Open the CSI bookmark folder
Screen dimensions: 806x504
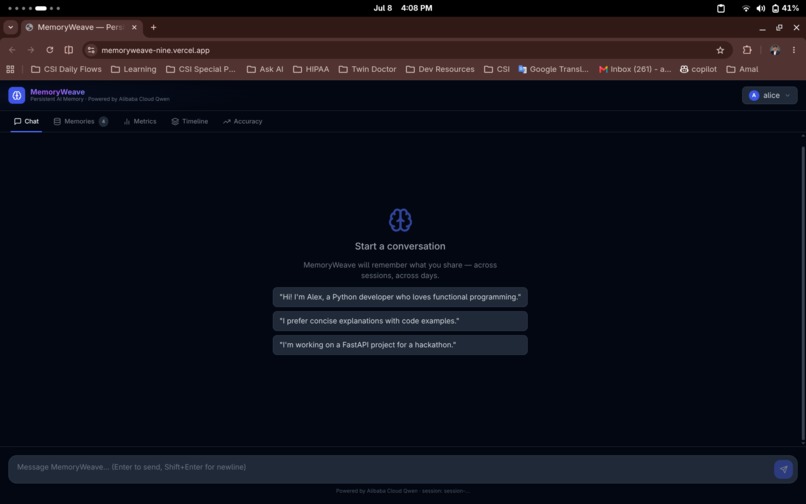click(x=497, y=69)
